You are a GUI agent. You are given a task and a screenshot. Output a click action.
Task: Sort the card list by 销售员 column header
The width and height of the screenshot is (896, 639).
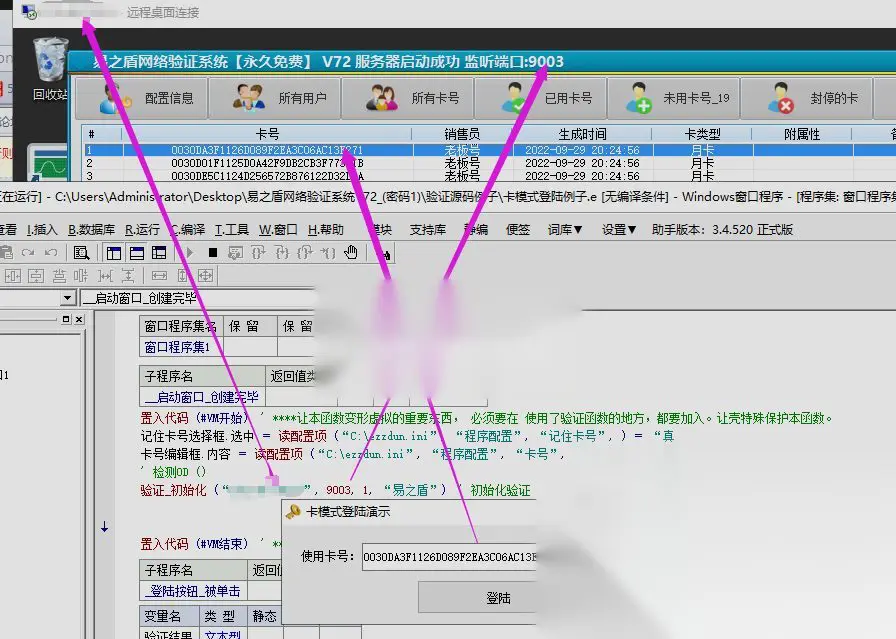462,134
